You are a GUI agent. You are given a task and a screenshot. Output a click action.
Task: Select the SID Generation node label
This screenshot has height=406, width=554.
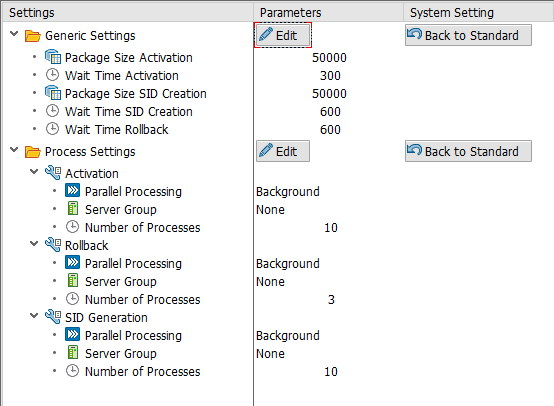(x=106, y=318)
